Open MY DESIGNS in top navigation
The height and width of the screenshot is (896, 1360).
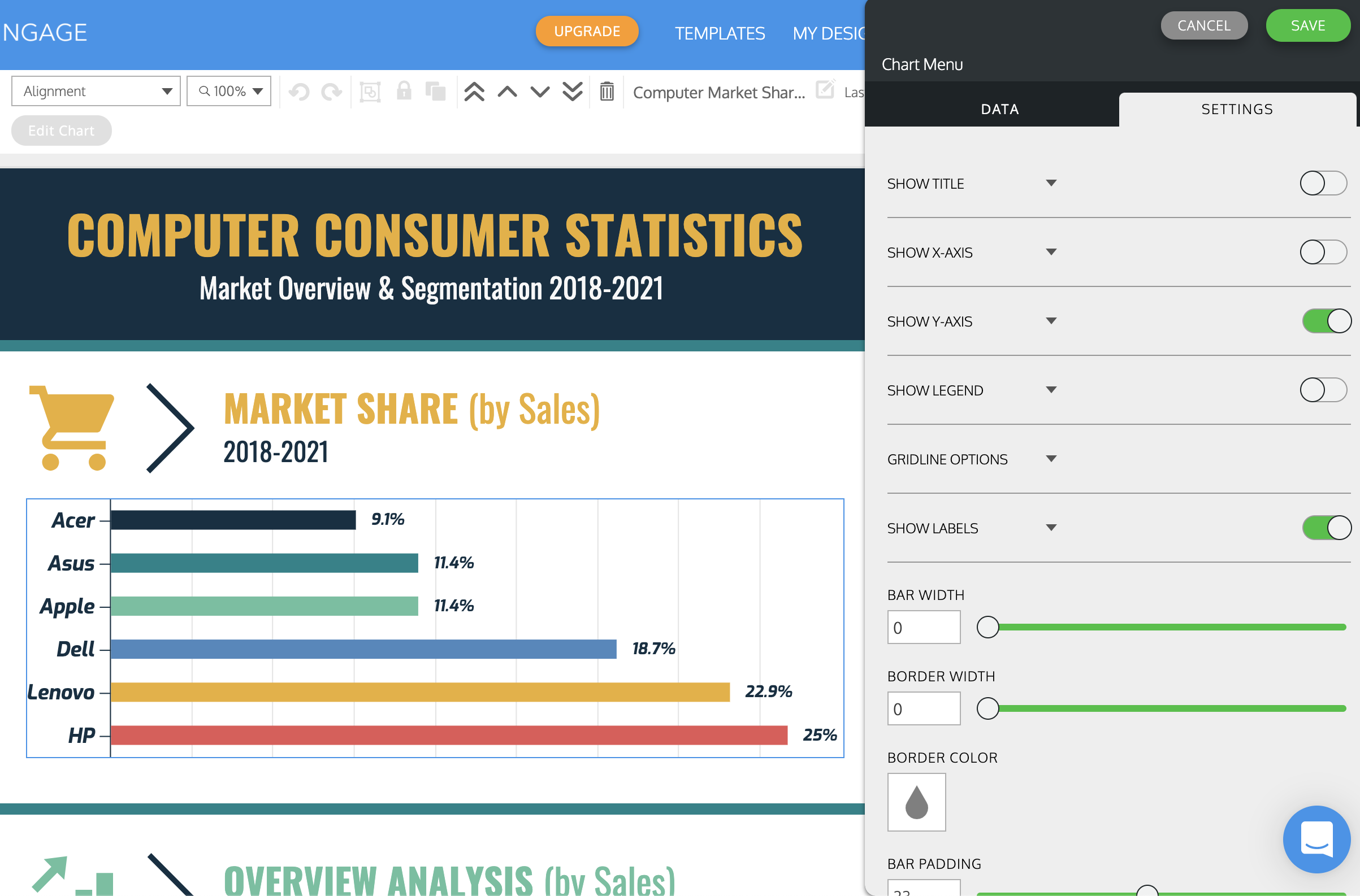point(828,33)
